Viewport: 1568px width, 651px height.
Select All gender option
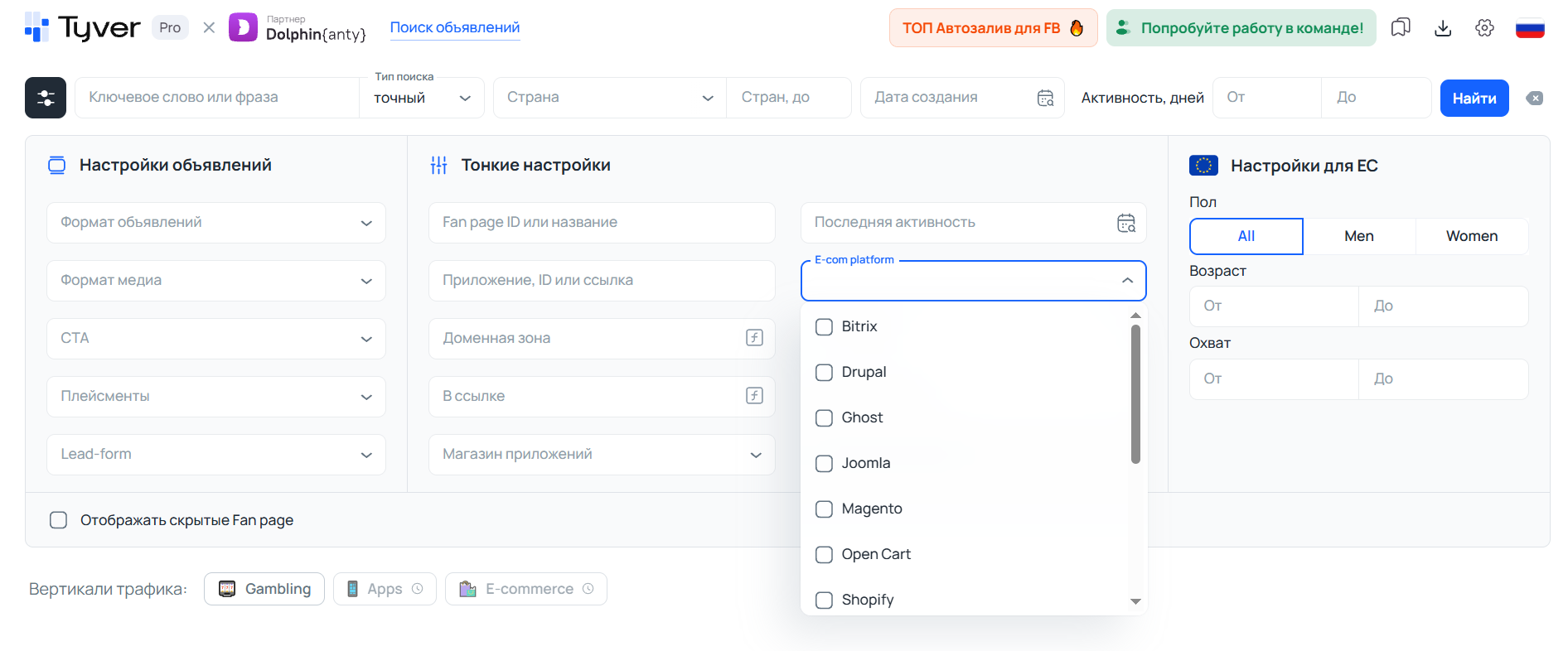(1246, 236)
